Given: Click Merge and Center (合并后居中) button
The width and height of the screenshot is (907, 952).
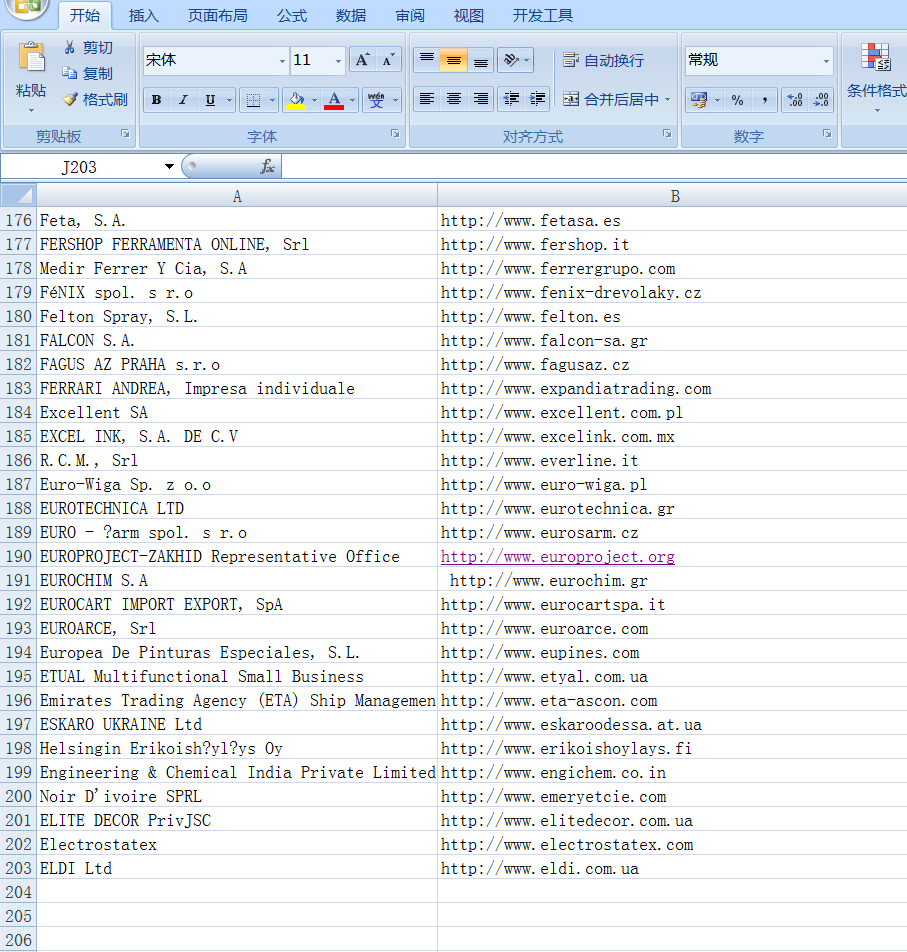Looking at the screenshot, I should click(x=611, y=99).
